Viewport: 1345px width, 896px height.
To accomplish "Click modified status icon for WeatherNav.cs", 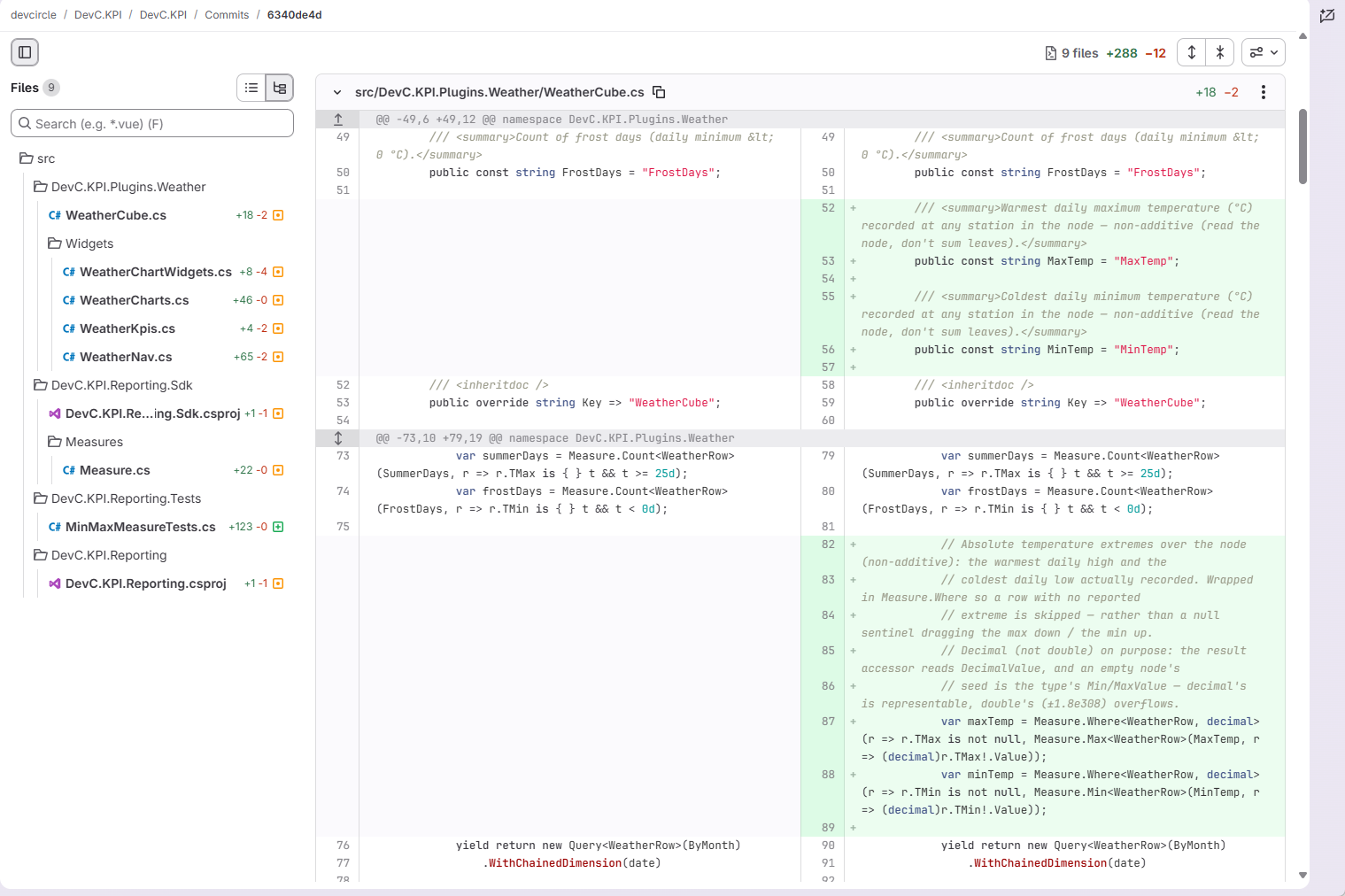I will [x=278, y=357].
